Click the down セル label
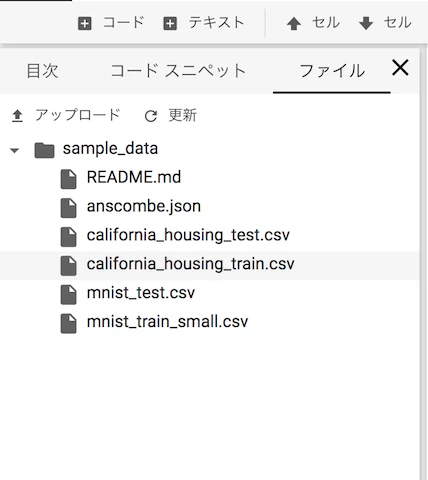428x480 pixels. click(x=397, y=23)
